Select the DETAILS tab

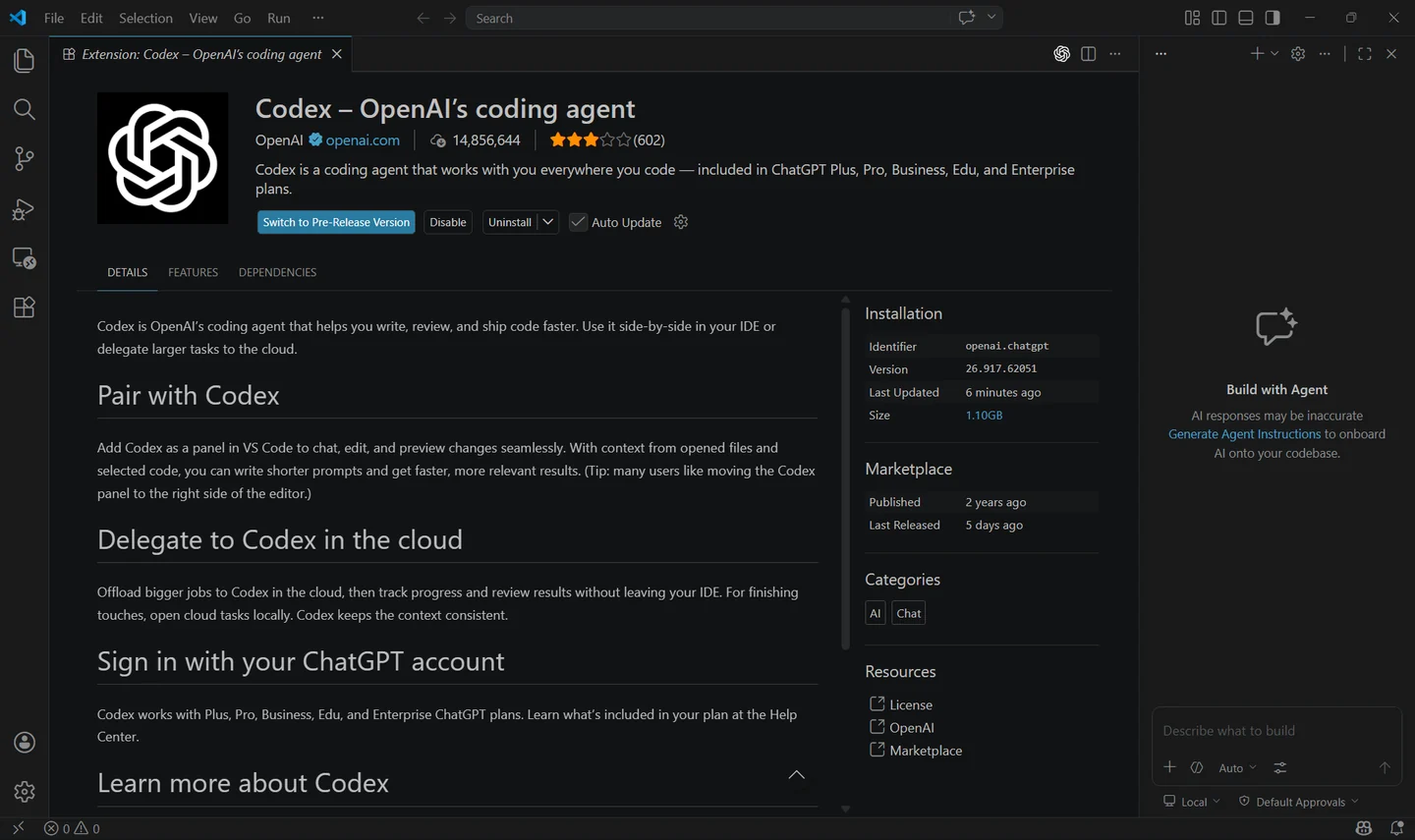click(128, 272)
